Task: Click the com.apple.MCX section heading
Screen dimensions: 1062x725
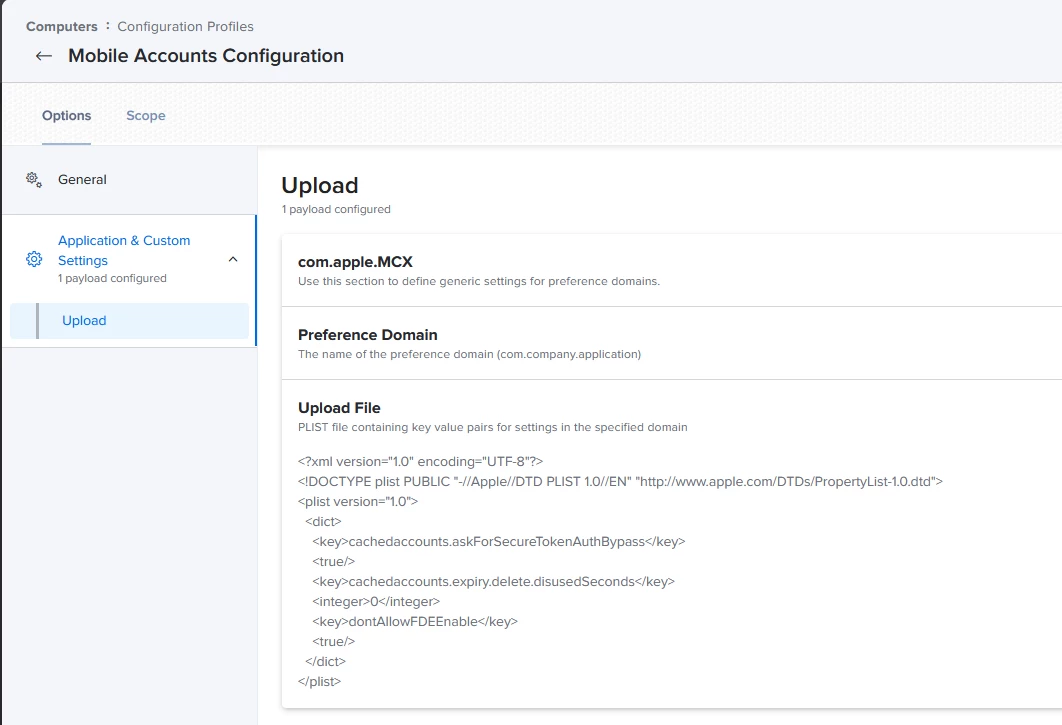Action: (355, 262)
